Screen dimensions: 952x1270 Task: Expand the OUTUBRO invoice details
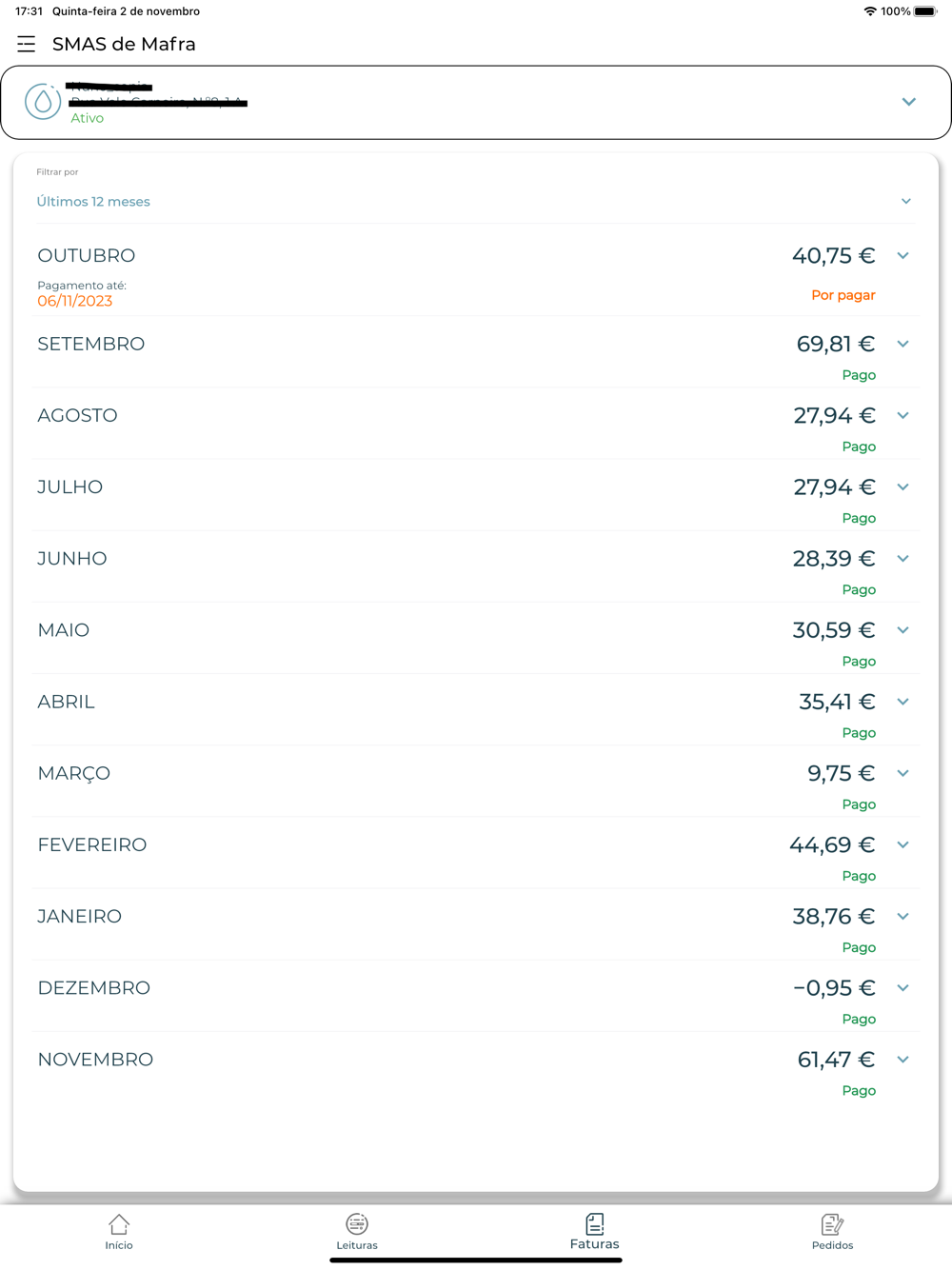(x=902, y=255)
